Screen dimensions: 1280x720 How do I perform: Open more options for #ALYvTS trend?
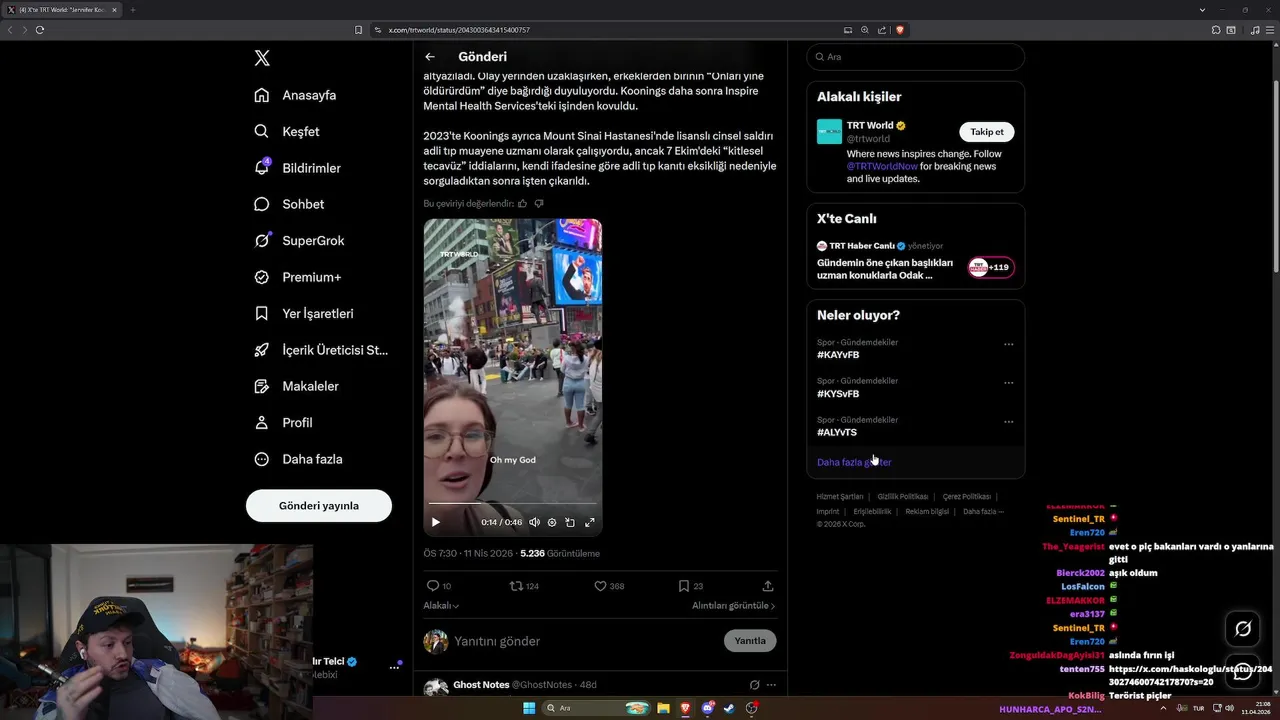click(x=1009, y=422)
